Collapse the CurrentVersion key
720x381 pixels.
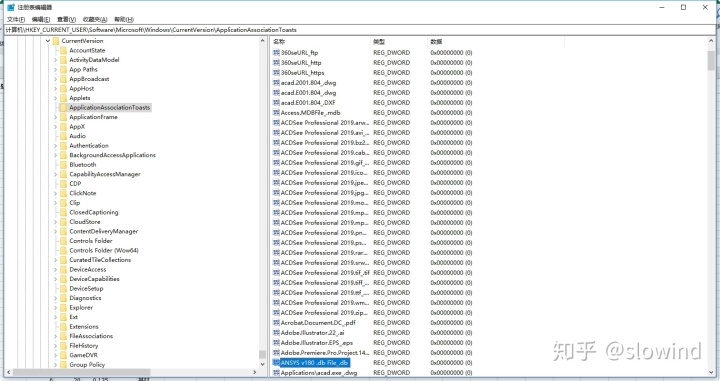(48, 41)
